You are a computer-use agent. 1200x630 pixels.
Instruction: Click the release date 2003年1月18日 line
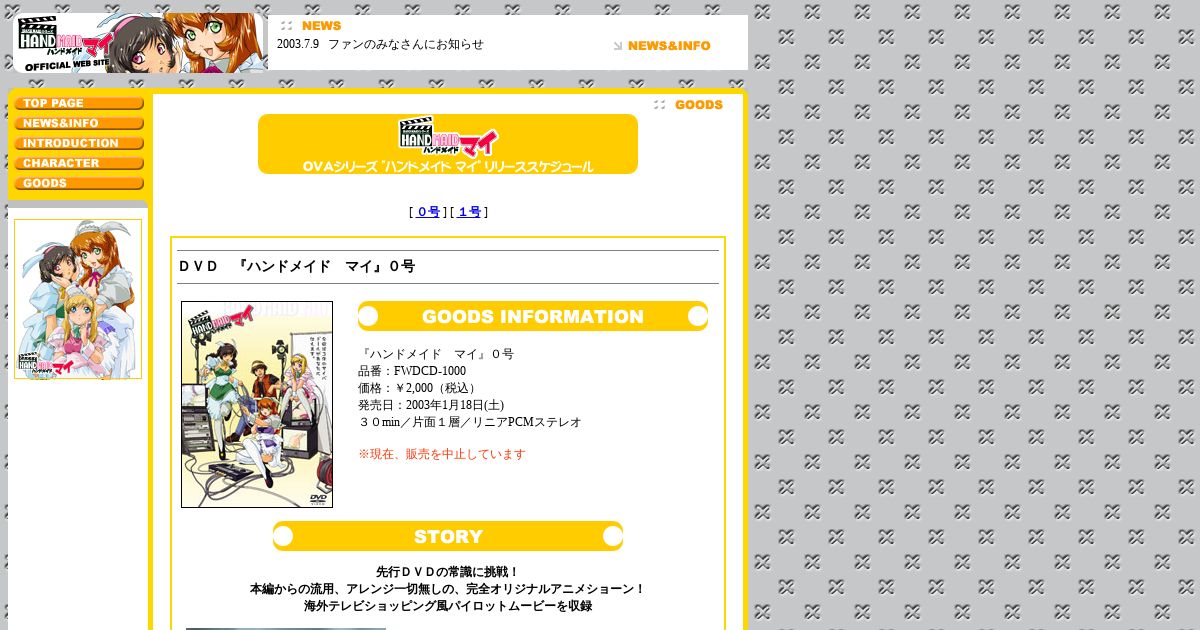(x=431, y=405)
